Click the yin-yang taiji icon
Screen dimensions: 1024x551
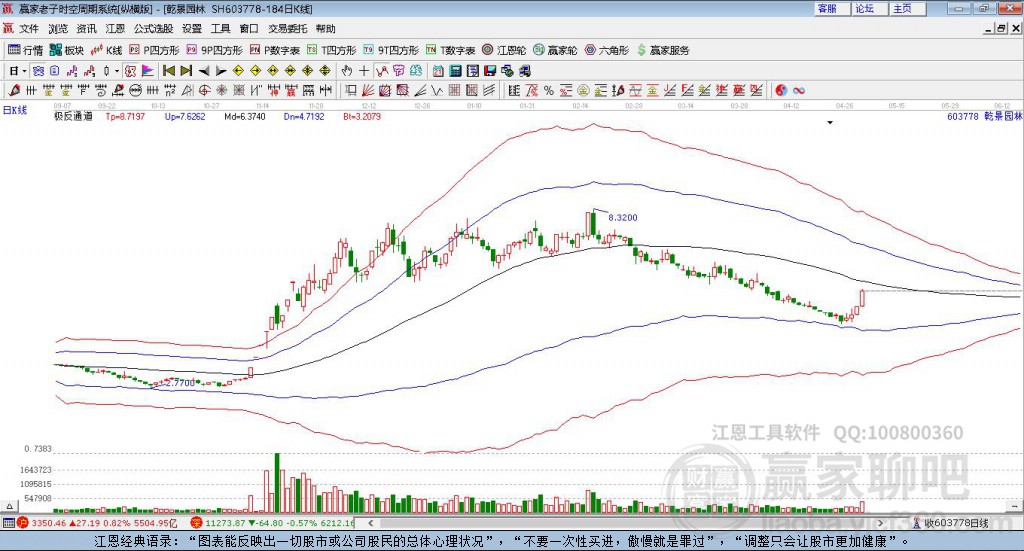click(781, 91)
